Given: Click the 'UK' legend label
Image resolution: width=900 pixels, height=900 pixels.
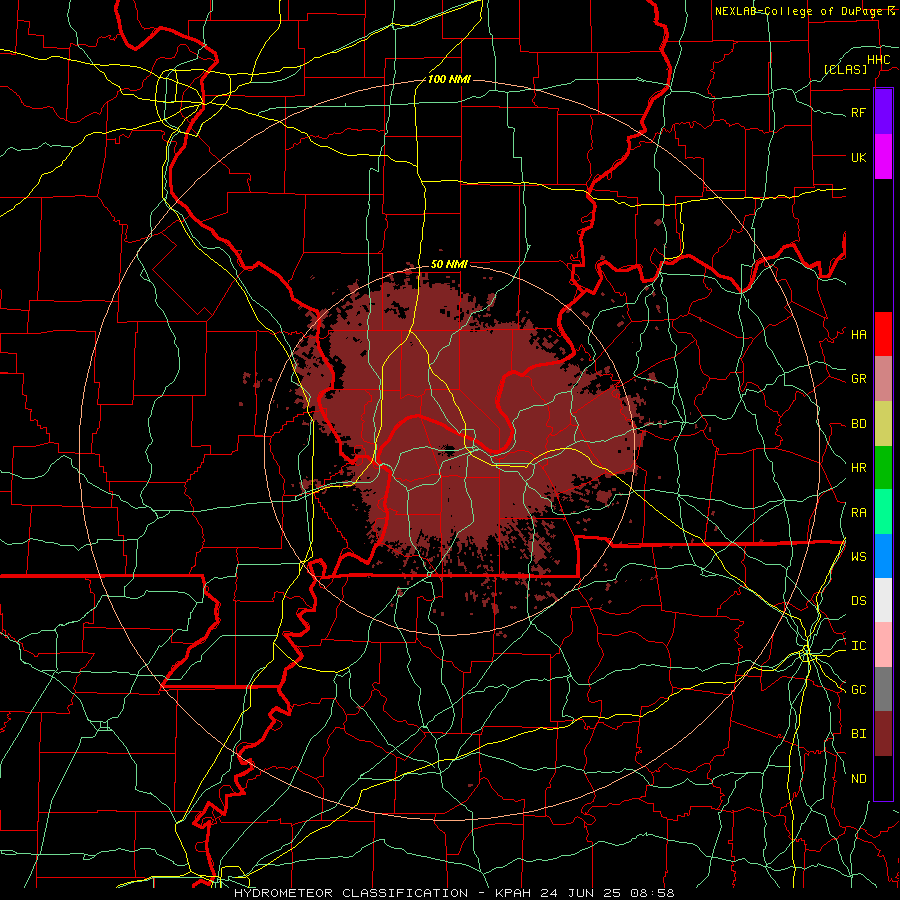Looking at the screenshot, I should [x=859, y=157].
